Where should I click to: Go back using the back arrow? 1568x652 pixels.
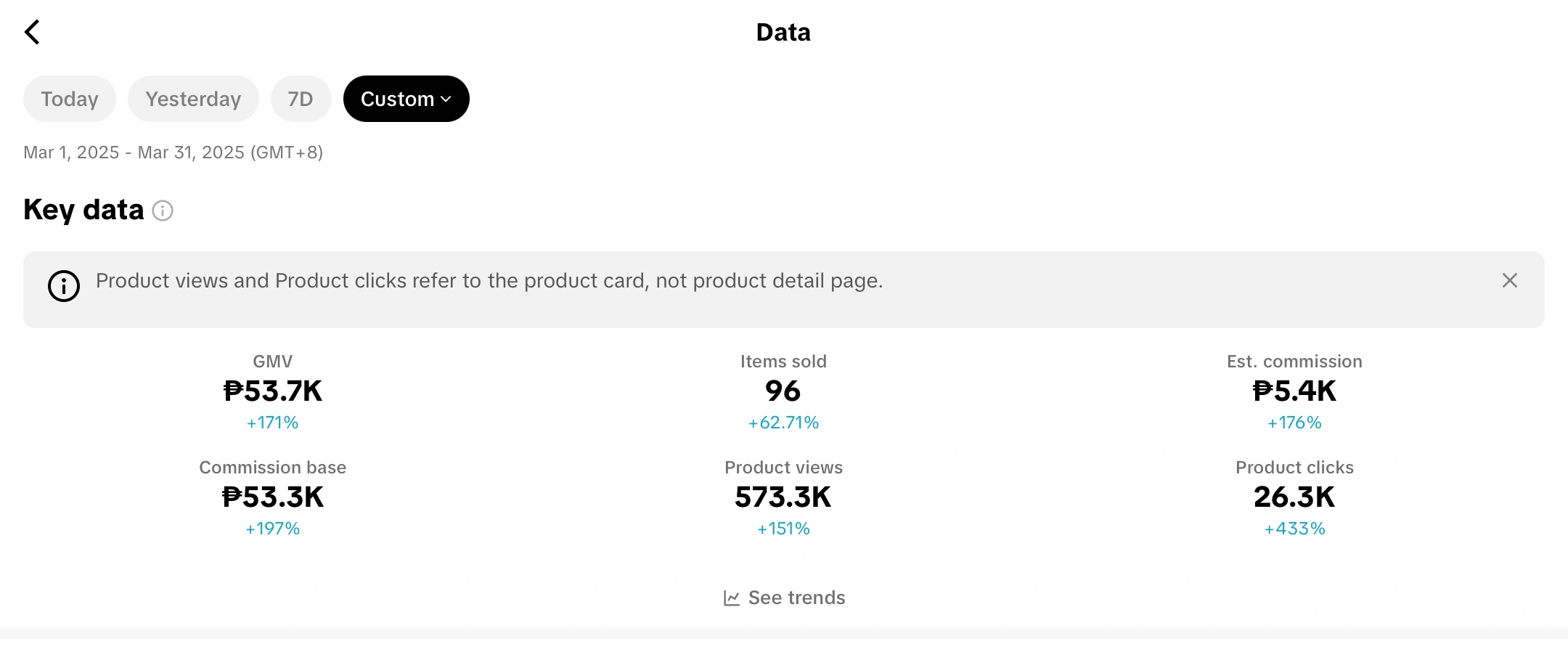32,32
